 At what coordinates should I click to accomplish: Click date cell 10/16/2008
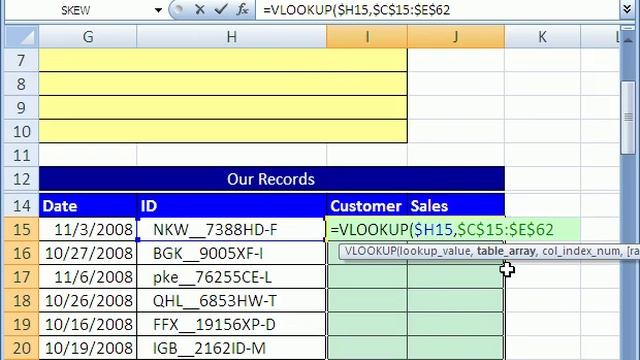tap(88, 324)
